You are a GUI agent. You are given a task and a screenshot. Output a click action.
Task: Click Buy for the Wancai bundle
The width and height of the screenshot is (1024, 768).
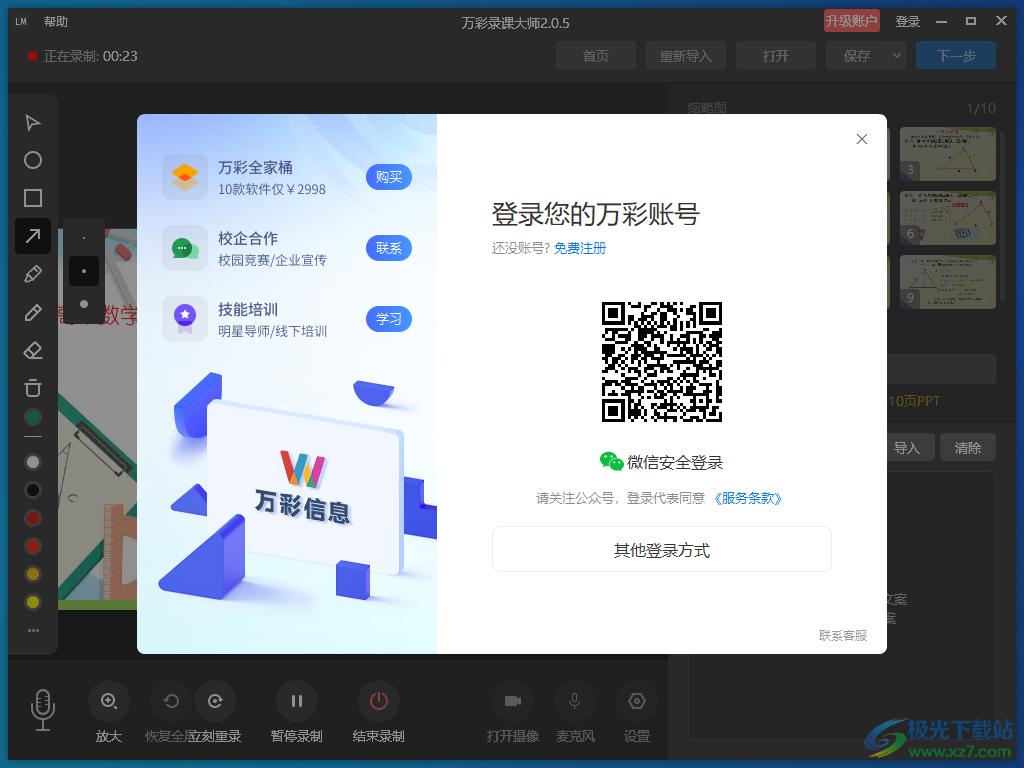pos(388,177)
